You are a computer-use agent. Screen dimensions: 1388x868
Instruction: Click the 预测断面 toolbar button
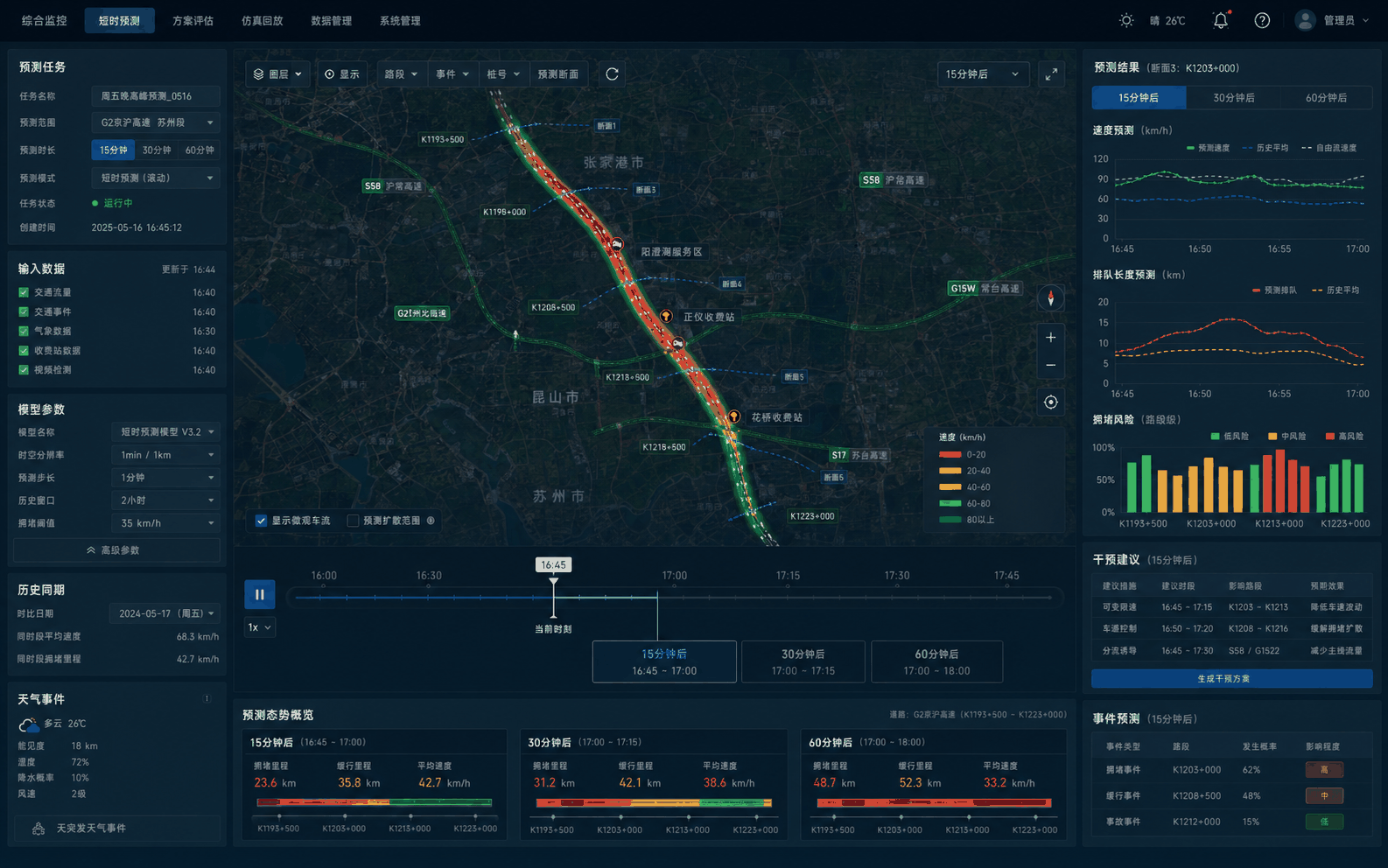tap(557, 74)
